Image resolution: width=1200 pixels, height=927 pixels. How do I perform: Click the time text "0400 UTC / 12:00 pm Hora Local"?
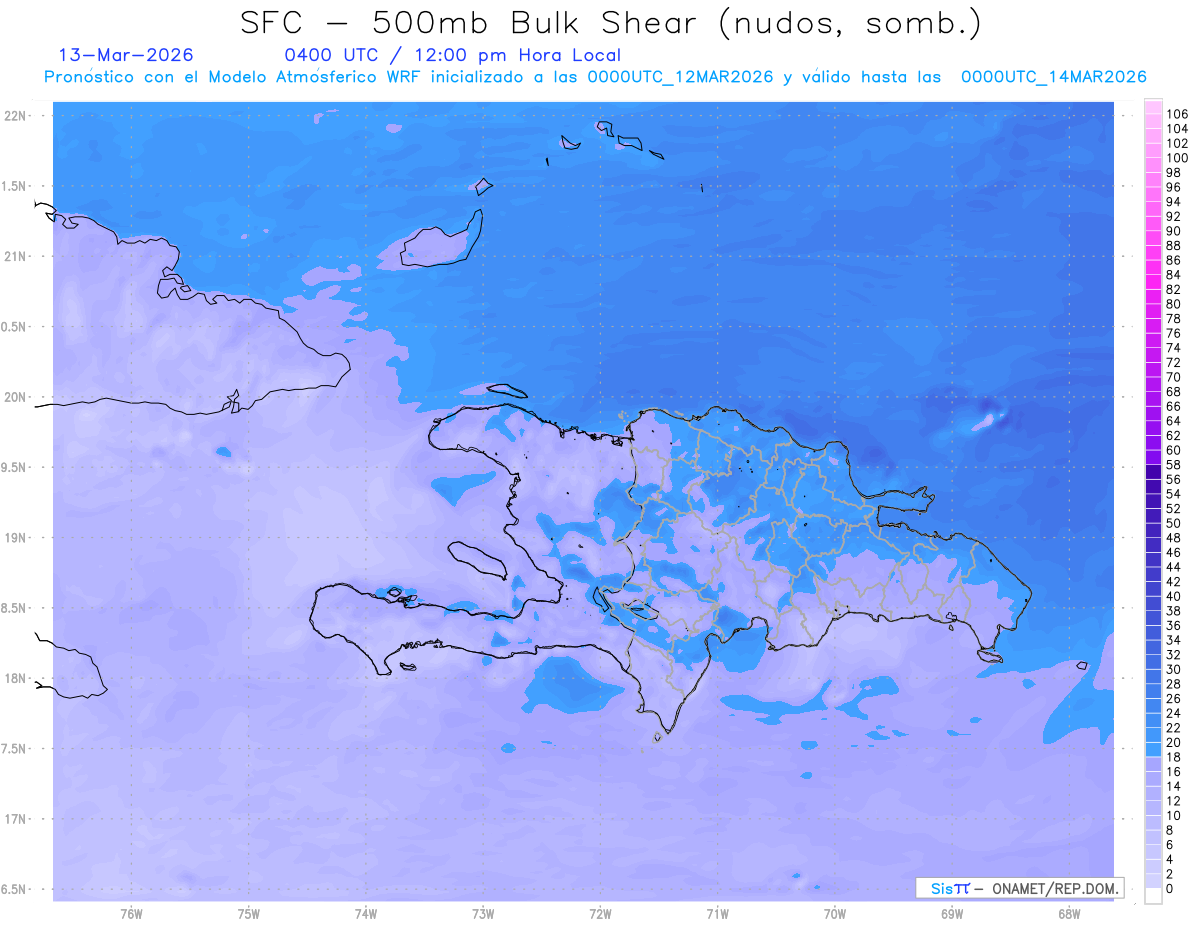coord(453,55)
